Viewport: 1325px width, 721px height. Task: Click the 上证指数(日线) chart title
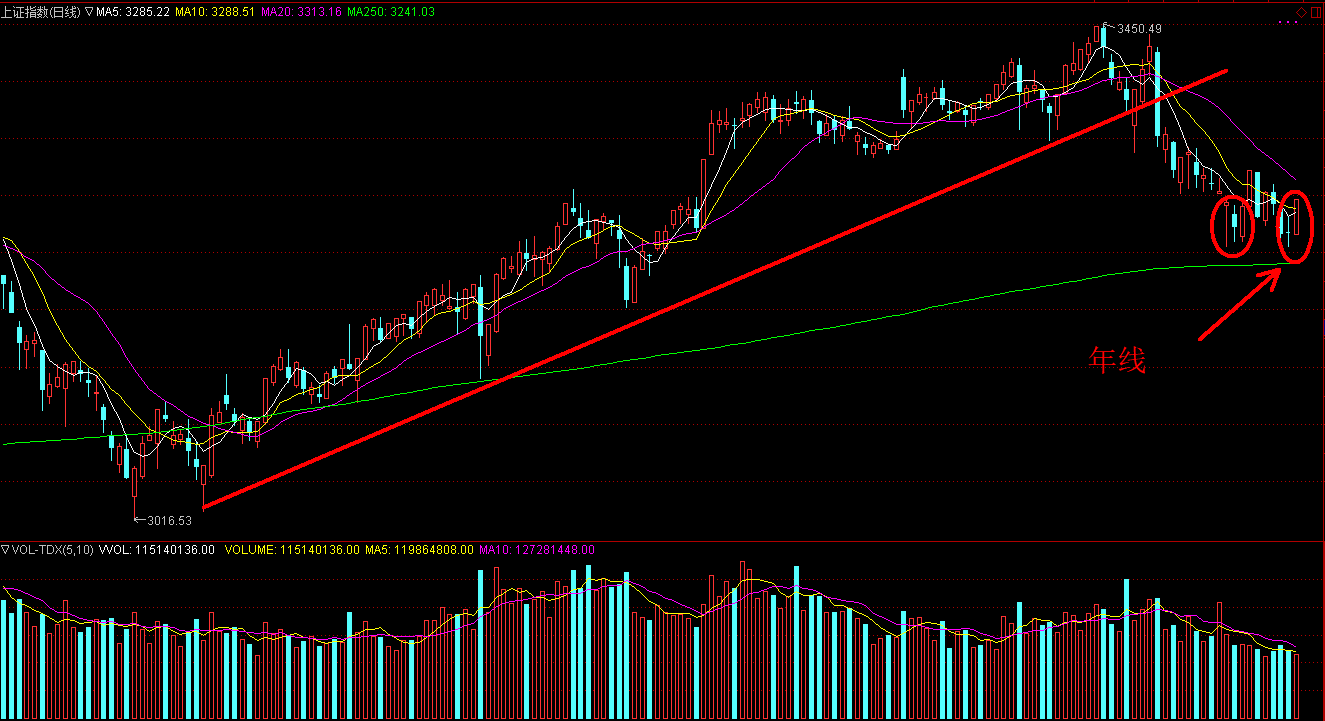click(43, 12)
